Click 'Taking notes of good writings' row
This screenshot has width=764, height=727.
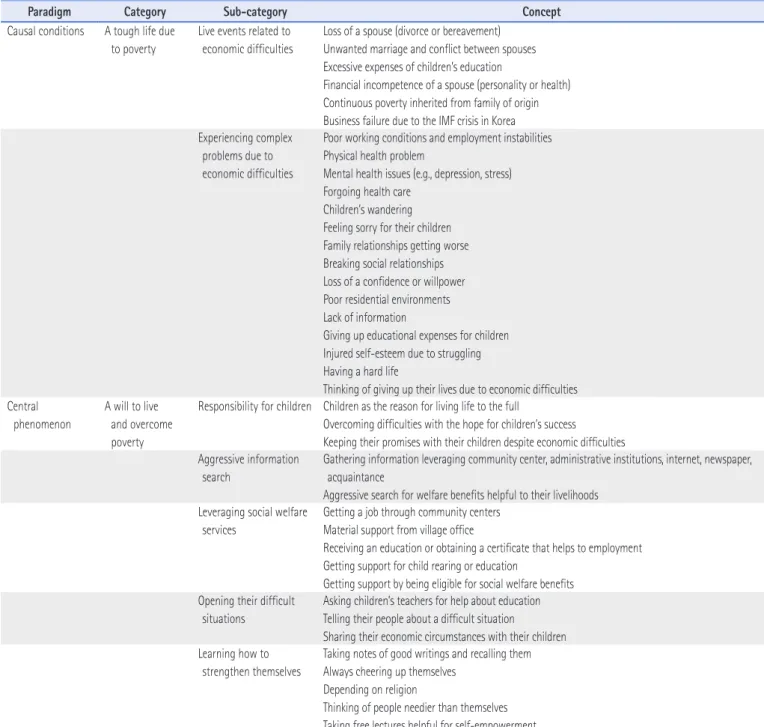[427, 654]
